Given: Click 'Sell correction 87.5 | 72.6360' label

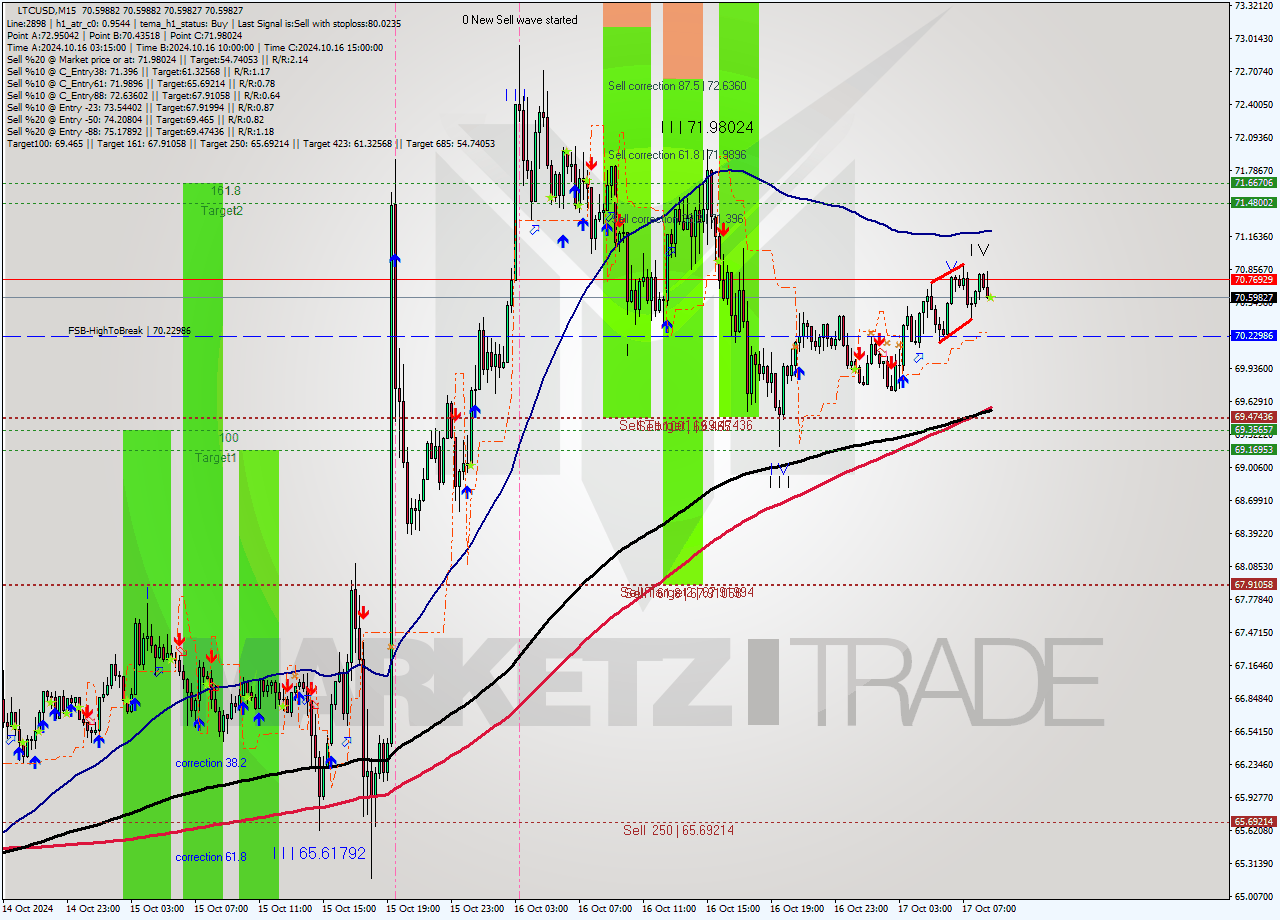Looking at the screenshot, I should tap(677, 86).
